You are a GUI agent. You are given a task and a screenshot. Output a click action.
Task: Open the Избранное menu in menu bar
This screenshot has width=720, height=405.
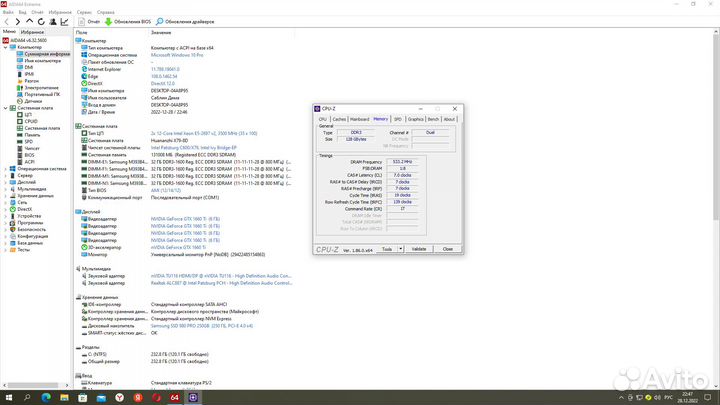tap(60, 12)
